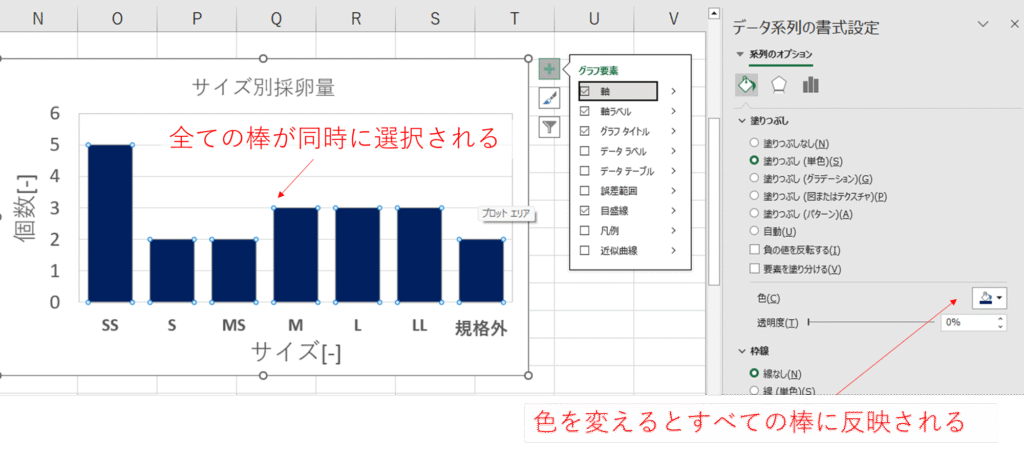Select column header U
Image resolution: width=1024 pixels, height=454 pixels.
click(x=594, y=17)
